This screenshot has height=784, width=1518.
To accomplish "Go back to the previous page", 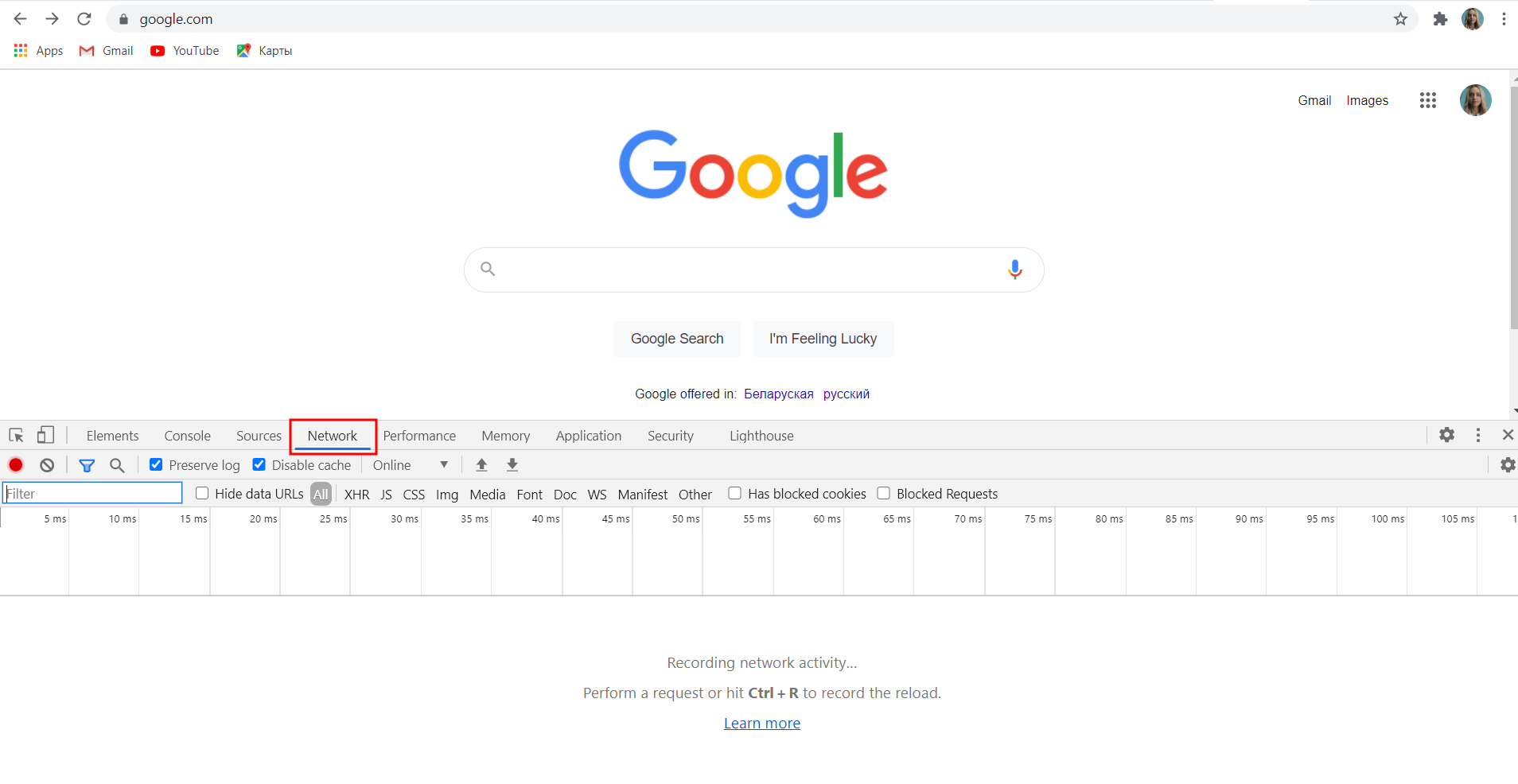I will [x=21, y=19].
